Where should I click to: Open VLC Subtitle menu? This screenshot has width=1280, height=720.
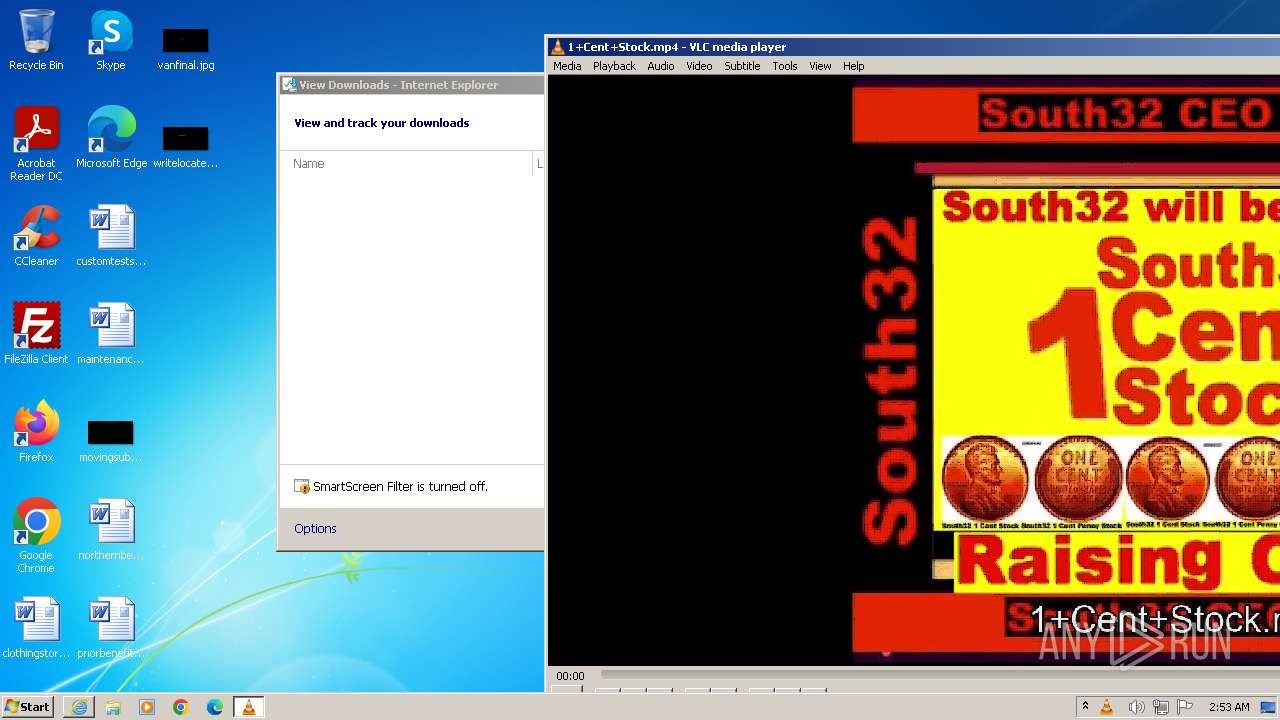(742, 66)
